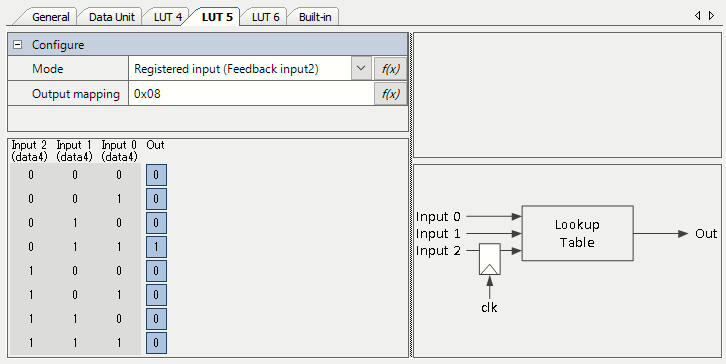Click the Input 2 (data4) column header
The width and height of the screenshot is (726, 364).
30,151
